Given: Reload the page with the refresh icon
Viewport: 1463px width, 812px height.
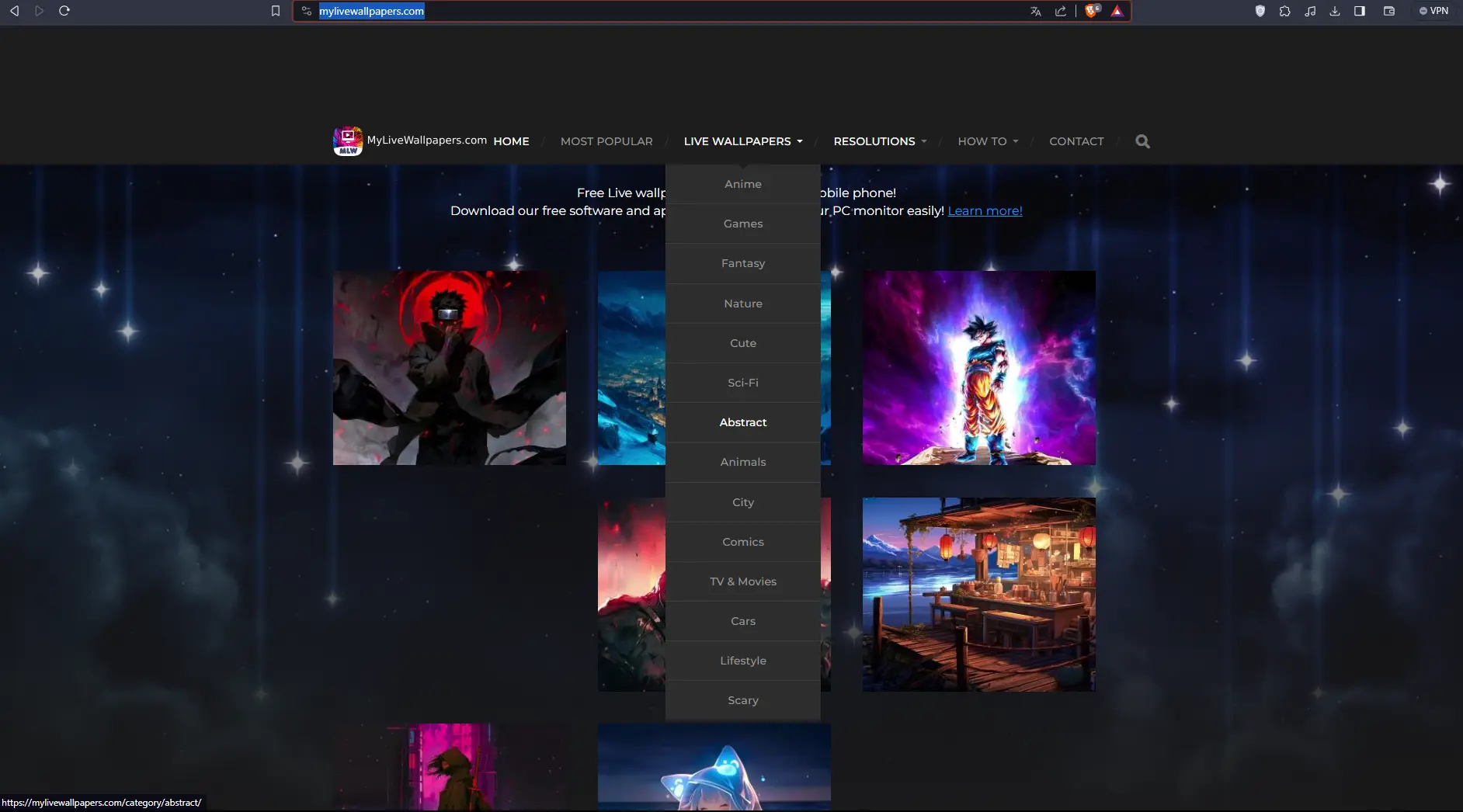Looking at the screenshot, I should point(64,11).
